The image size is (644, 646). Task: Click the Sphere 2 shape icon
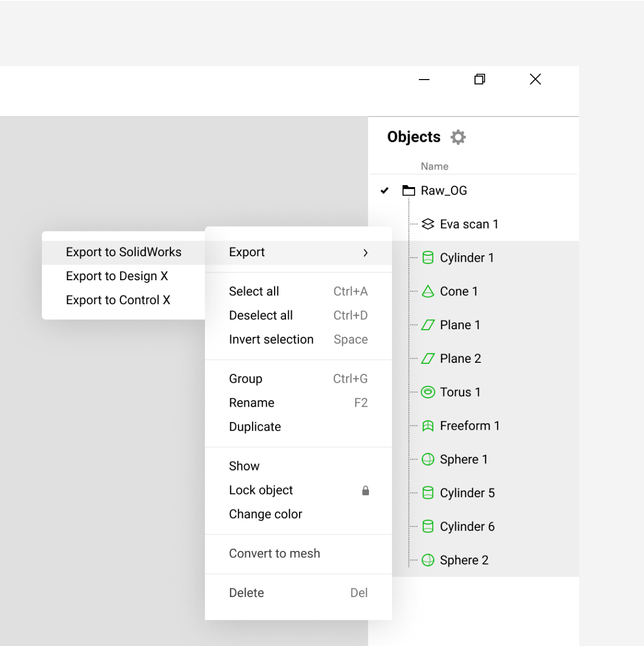coord(428,560)
